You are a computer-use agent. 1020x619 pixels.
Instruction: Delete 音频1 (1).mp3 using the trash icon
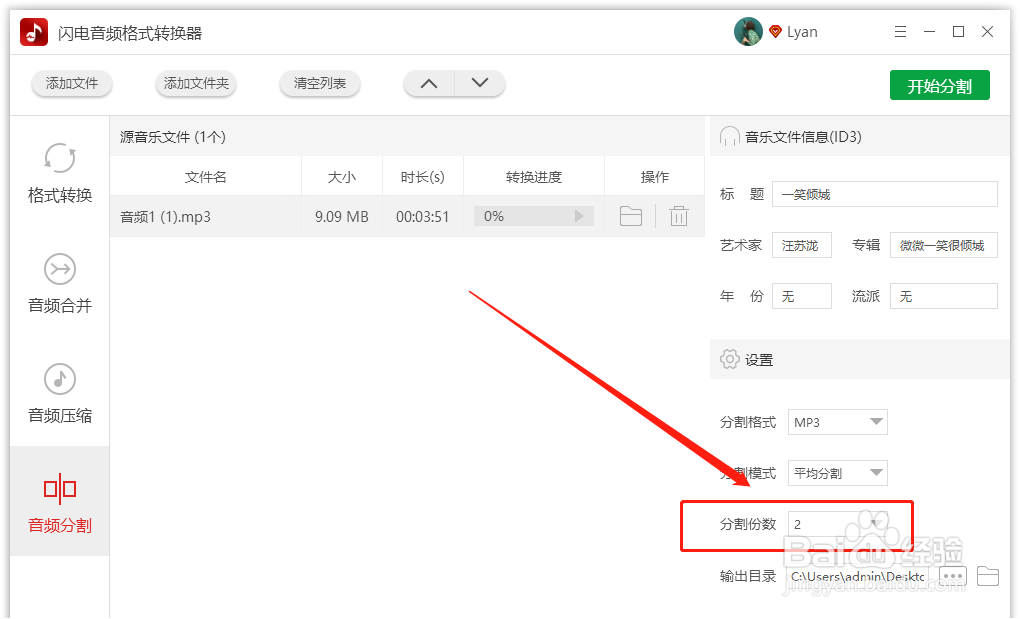coord(678,215)
